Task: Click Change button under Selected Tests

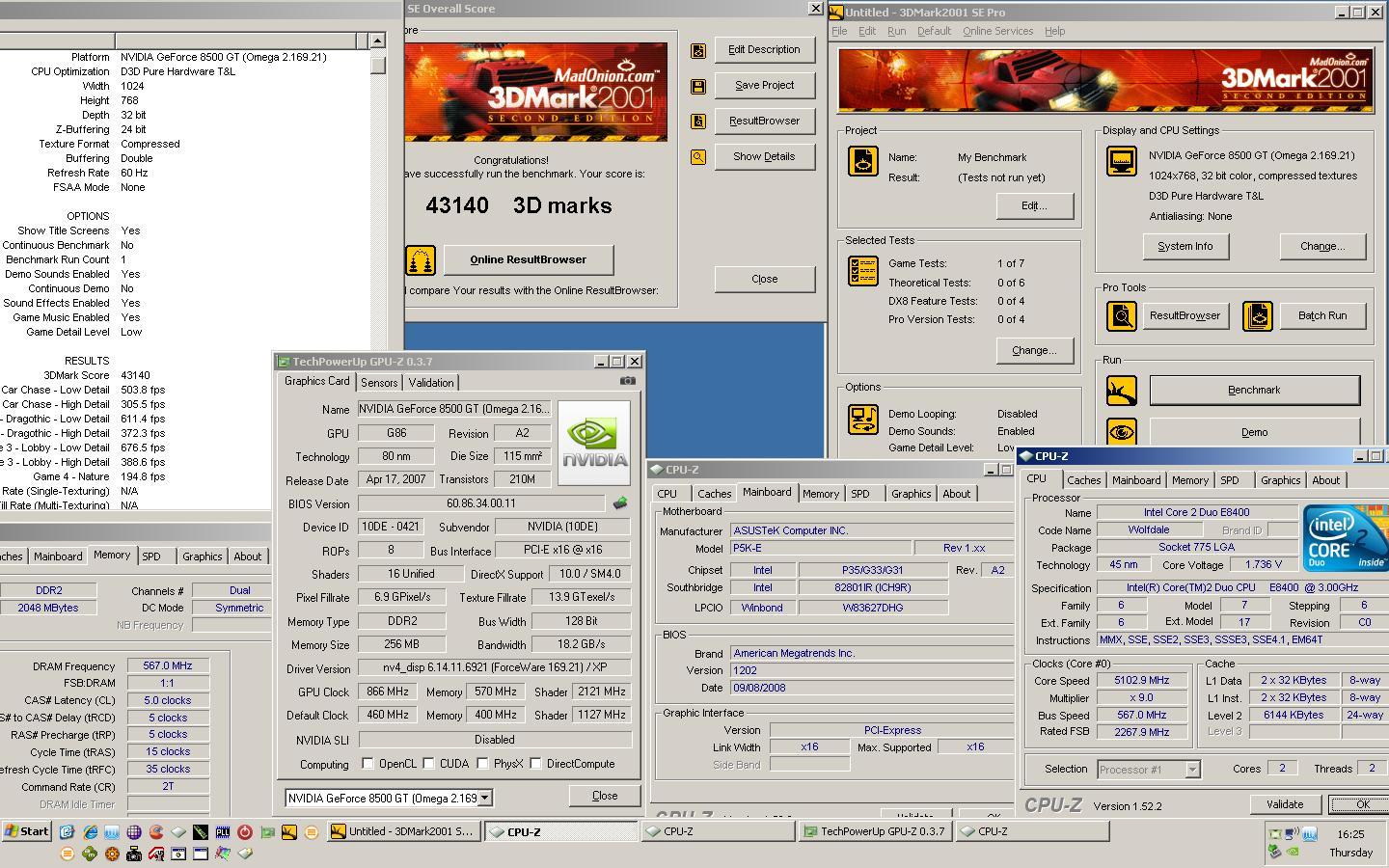Action: [x=1034, y=350]
